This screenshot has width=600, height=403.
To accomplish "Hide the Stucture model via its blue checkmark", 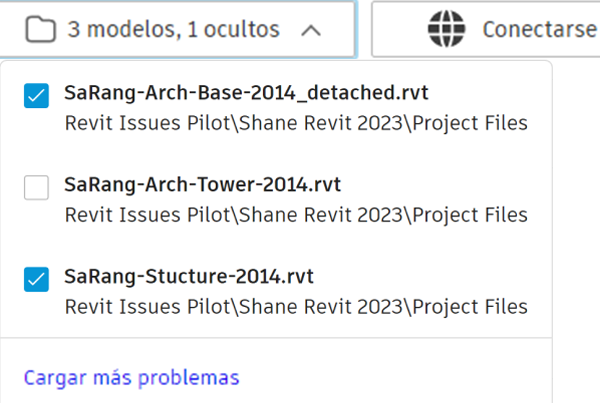I will click(x=36, y=280).
